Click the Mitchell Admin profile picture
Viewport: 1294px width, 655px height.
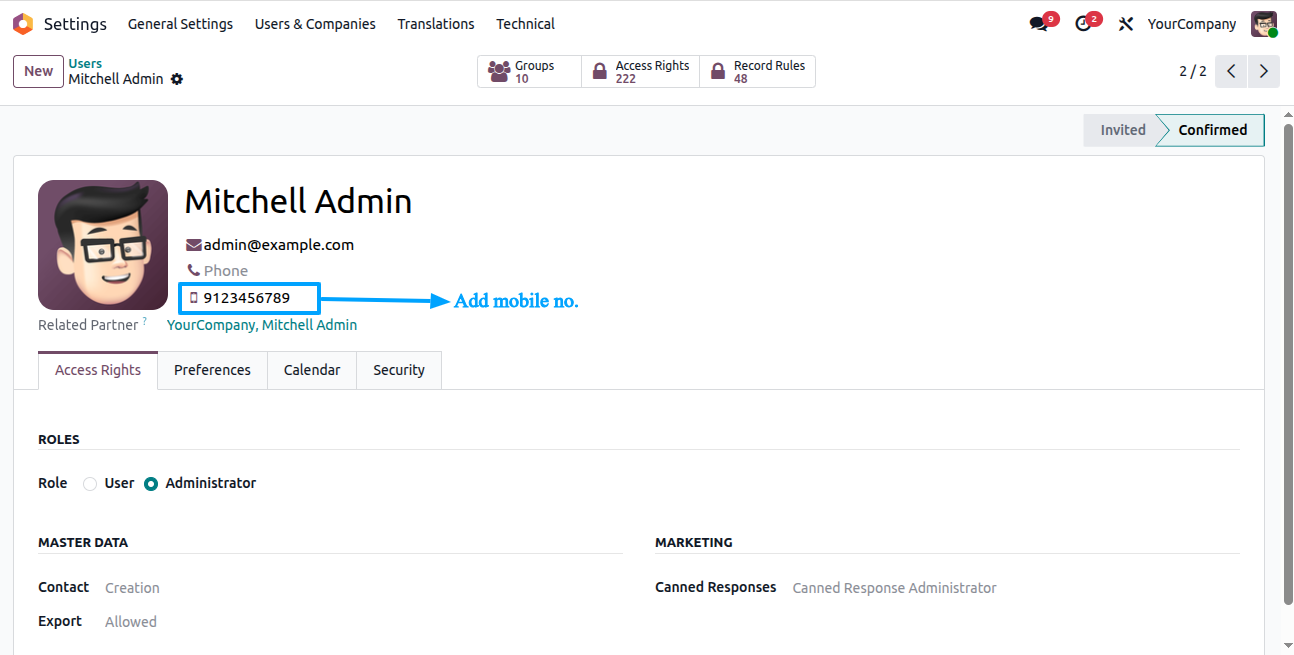(x=103, y=245)
